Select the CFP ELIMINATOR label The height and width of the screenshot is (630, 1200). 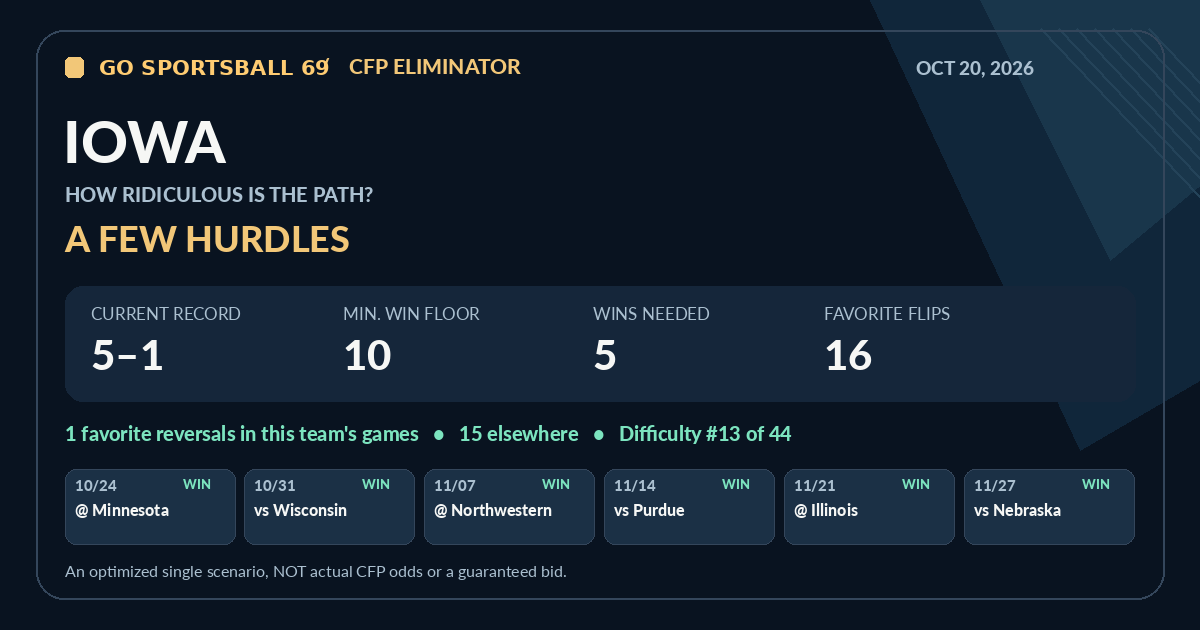point(435,67)
